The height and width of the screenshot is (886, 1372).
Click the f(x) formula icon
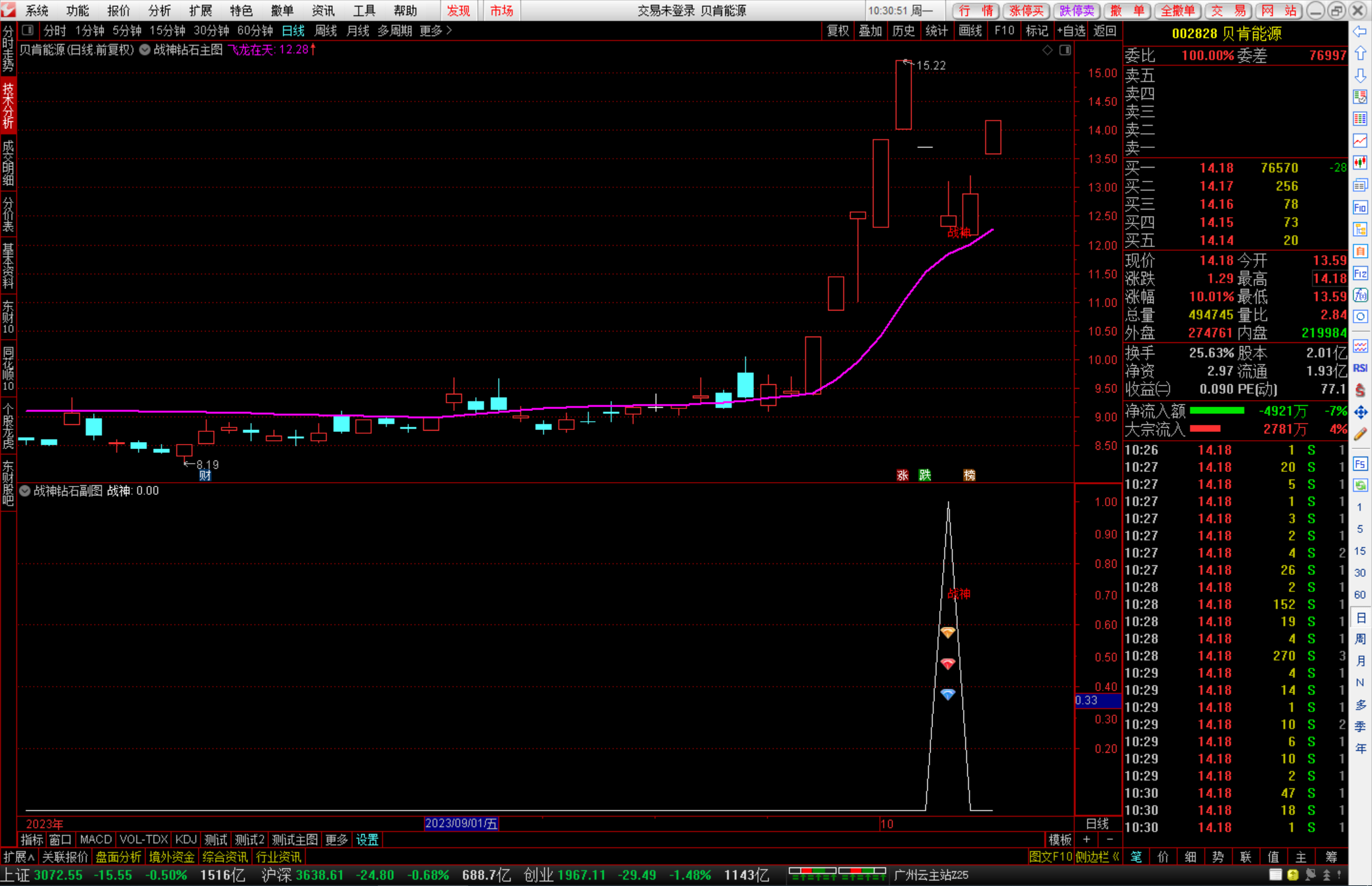click(x=1360, y=295)
